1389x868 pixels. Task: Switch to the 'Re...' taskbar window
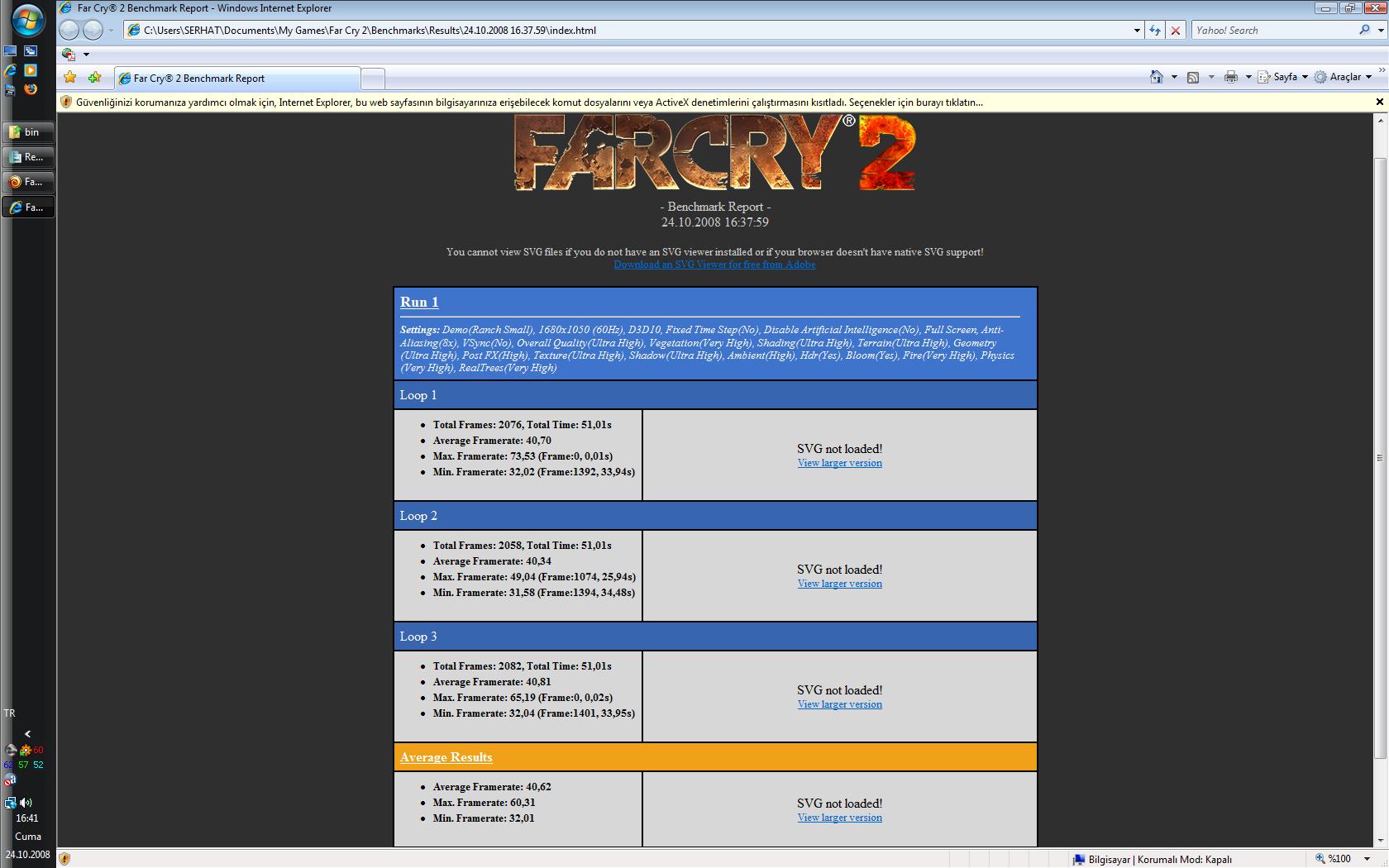pos(29,157)
